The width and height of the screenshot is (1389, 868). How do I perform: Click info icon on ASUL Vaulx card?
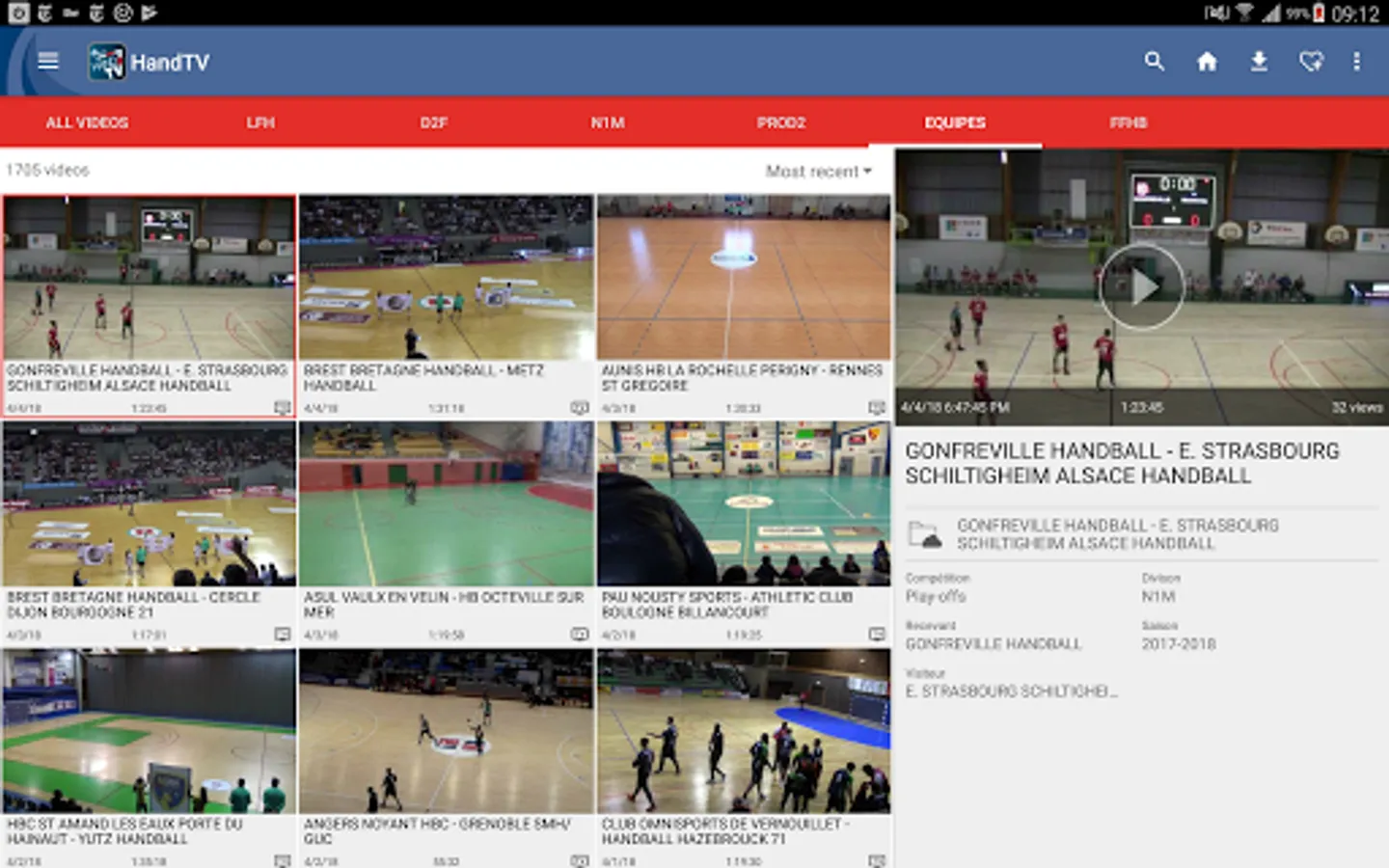(579, 635)
